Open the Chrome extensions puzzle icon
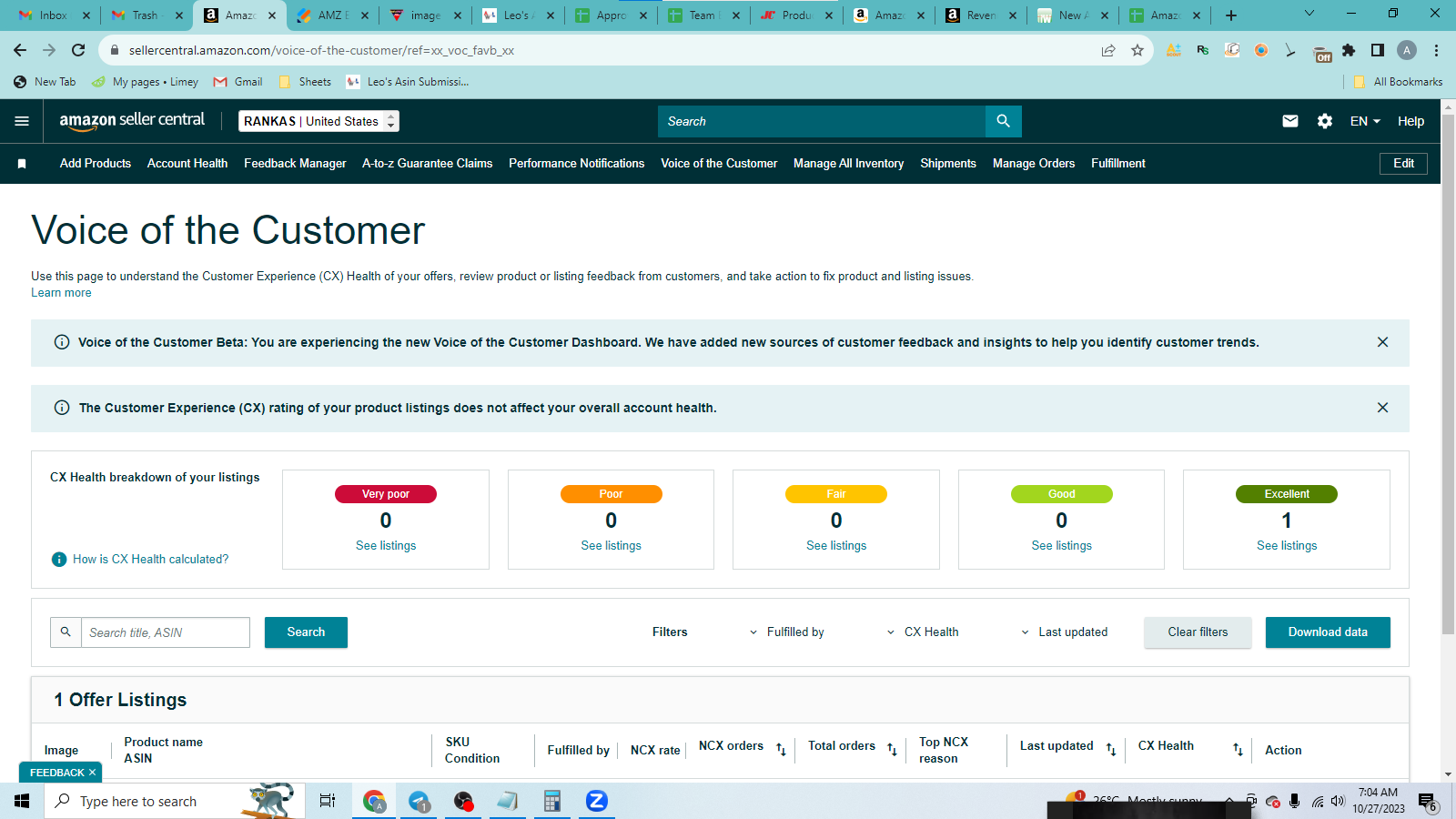 (1349, 50)
